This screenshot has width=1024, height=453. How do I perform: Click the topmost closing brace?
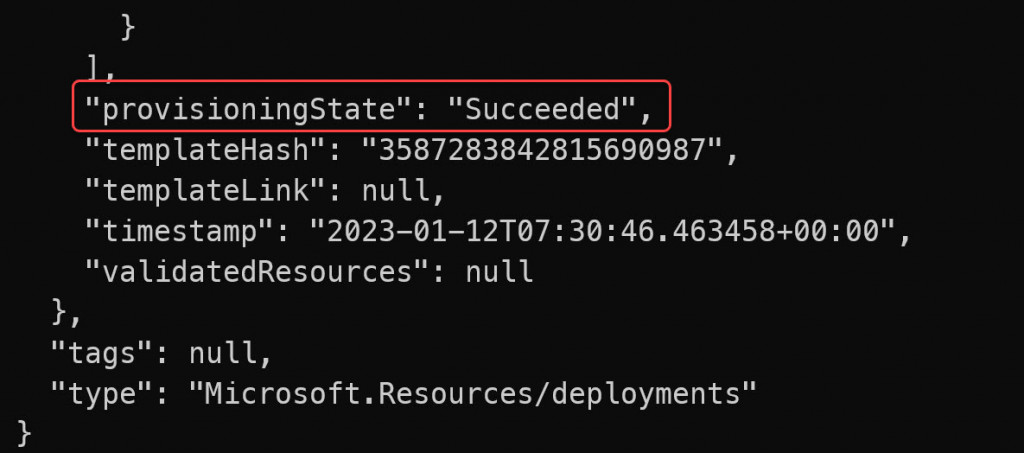[x=127, y=27]
